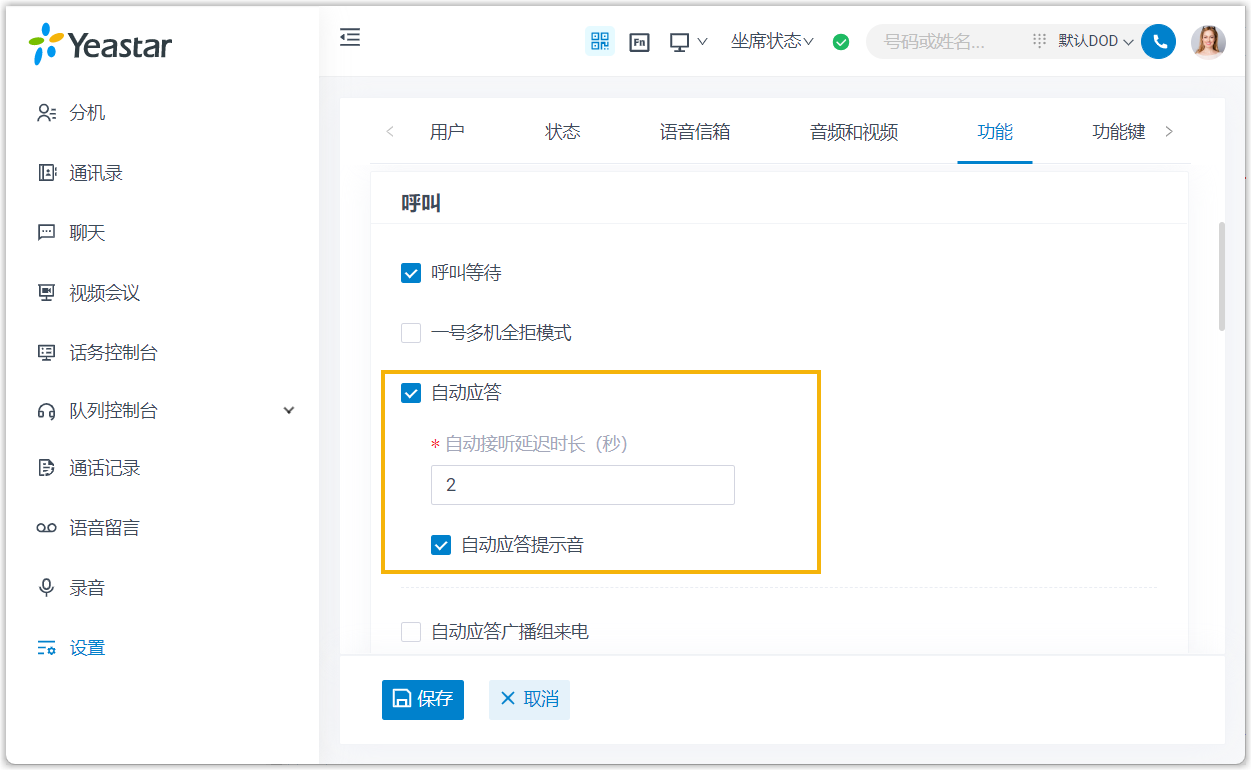Open 视频会议 video conference in sidebar
The image size is (1252, 771).
pos(104,293)
